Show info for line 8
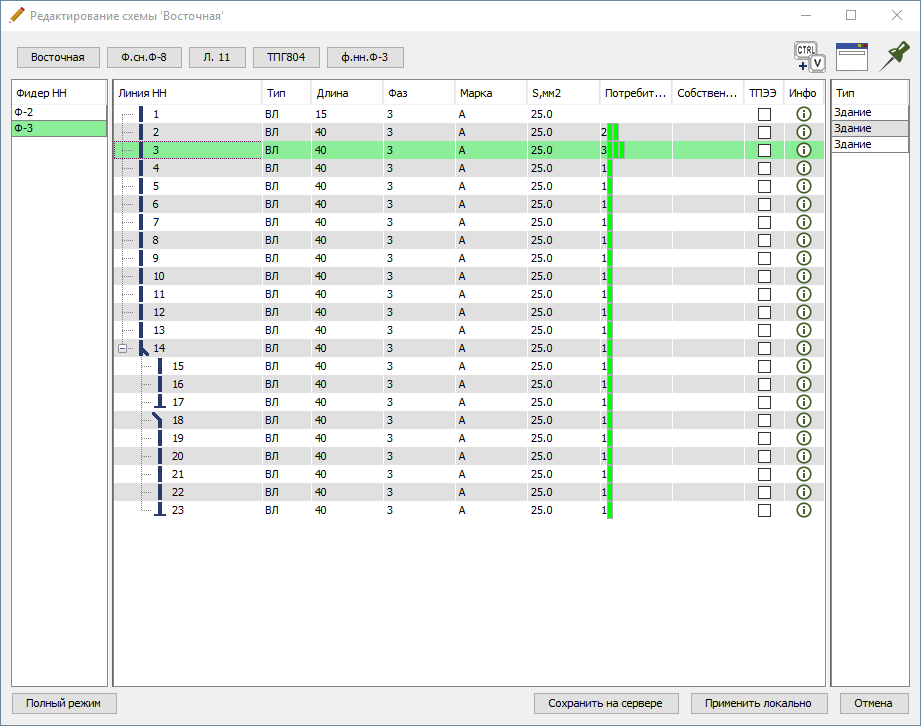The height and width of the screenshot is (726, 921). [804, 240]
